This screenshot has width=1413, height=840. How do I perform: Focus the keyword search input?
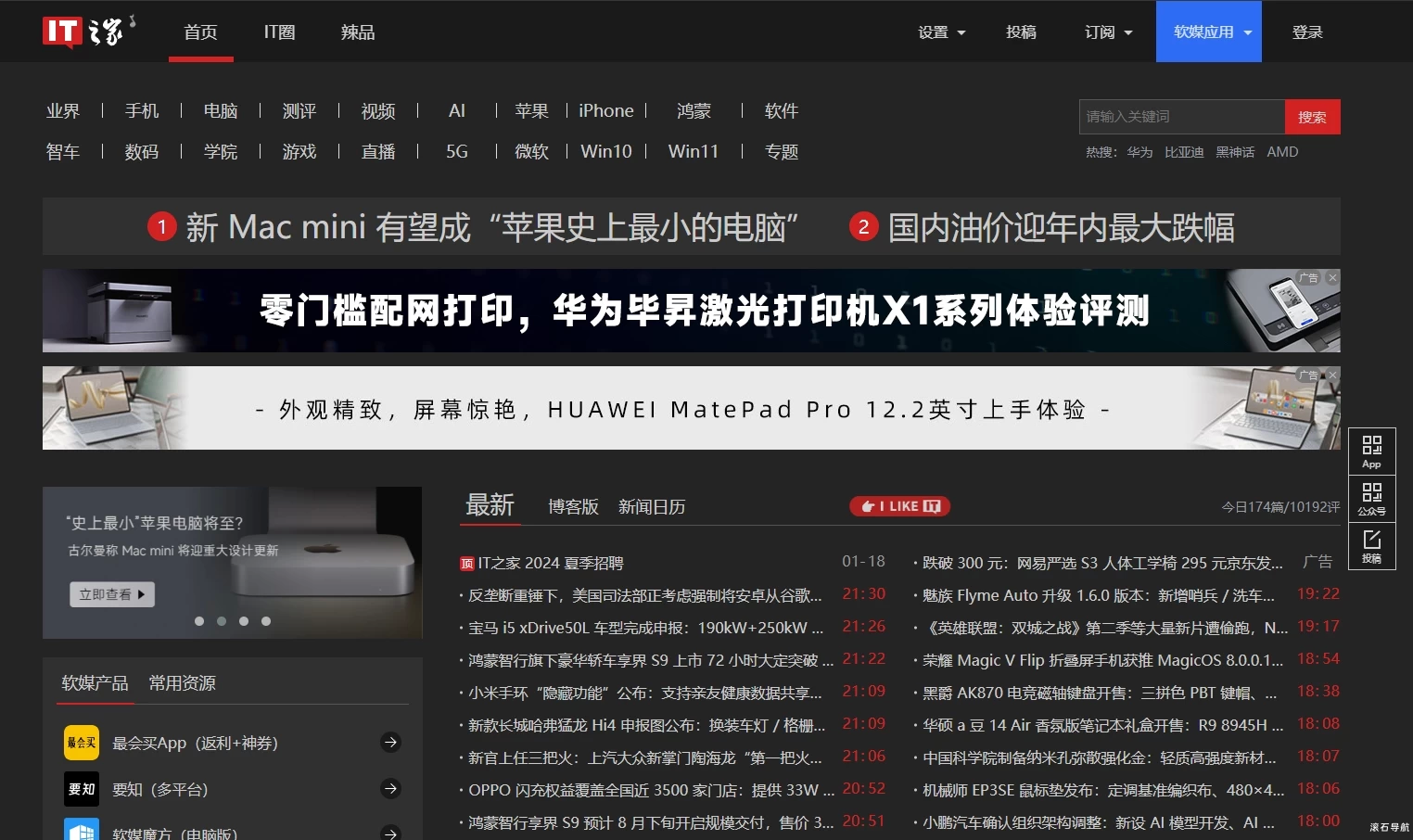point(1182,117)
